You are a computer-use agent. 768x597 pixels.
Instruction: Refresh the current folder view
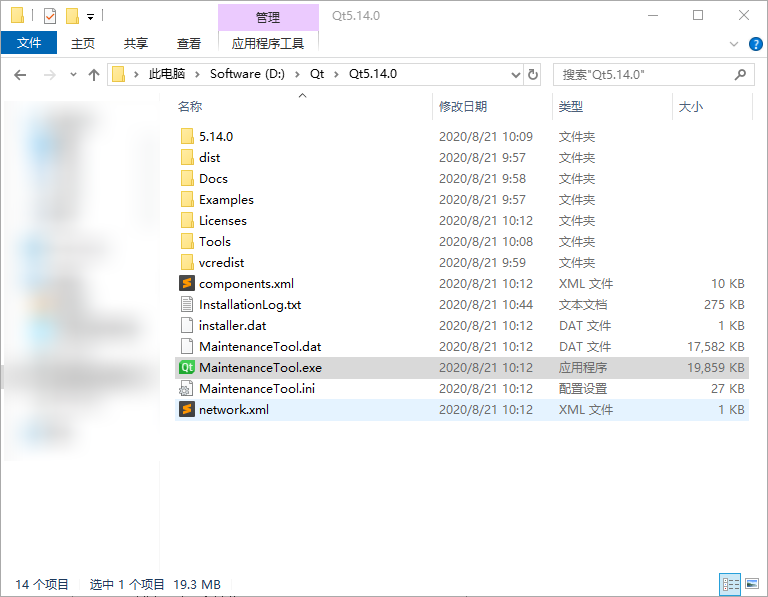[x=532, y=74]
